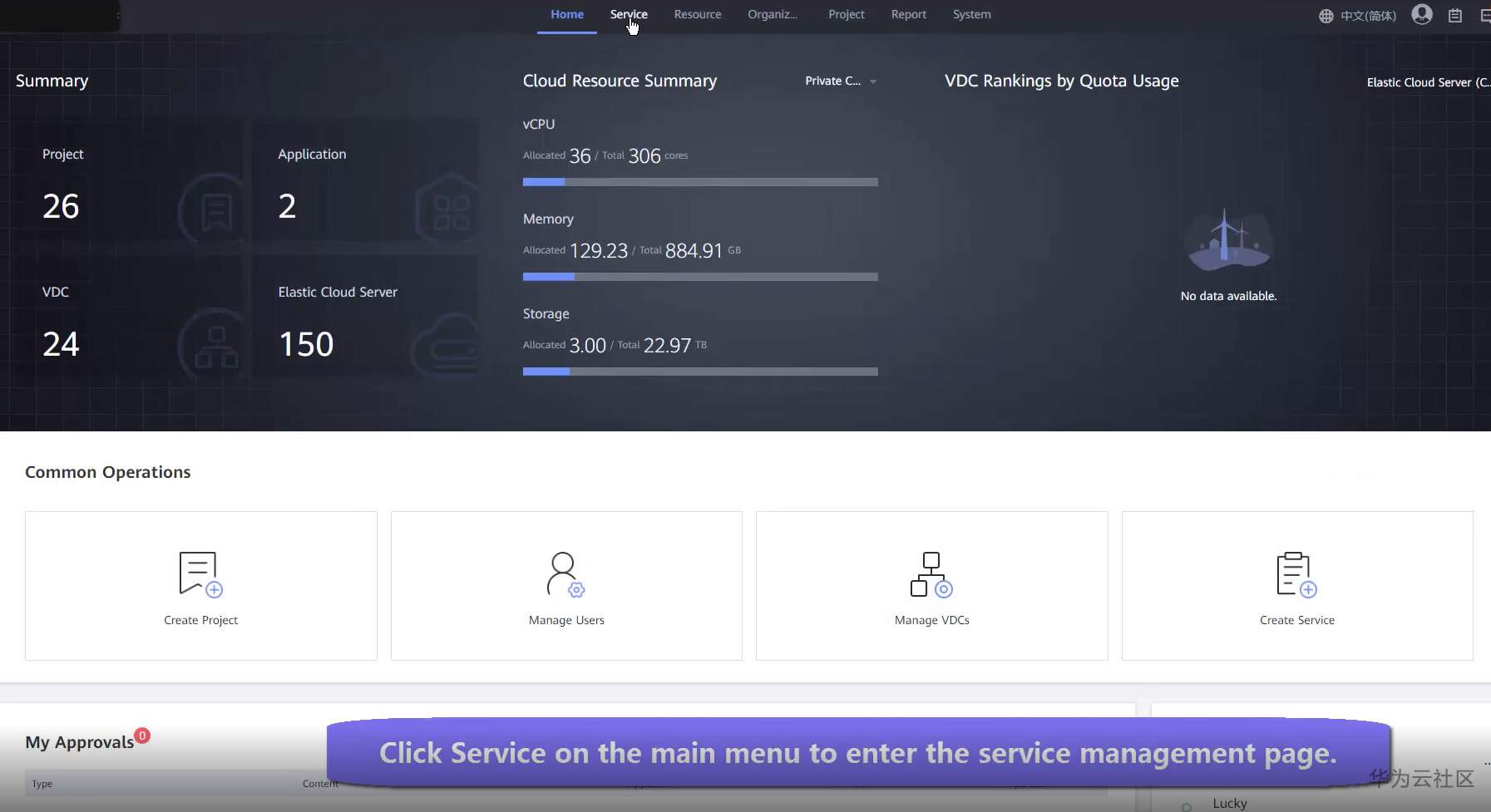Click the globe language icon
This screenshot has height=812, width=1491.
(x=1326, y=16)
